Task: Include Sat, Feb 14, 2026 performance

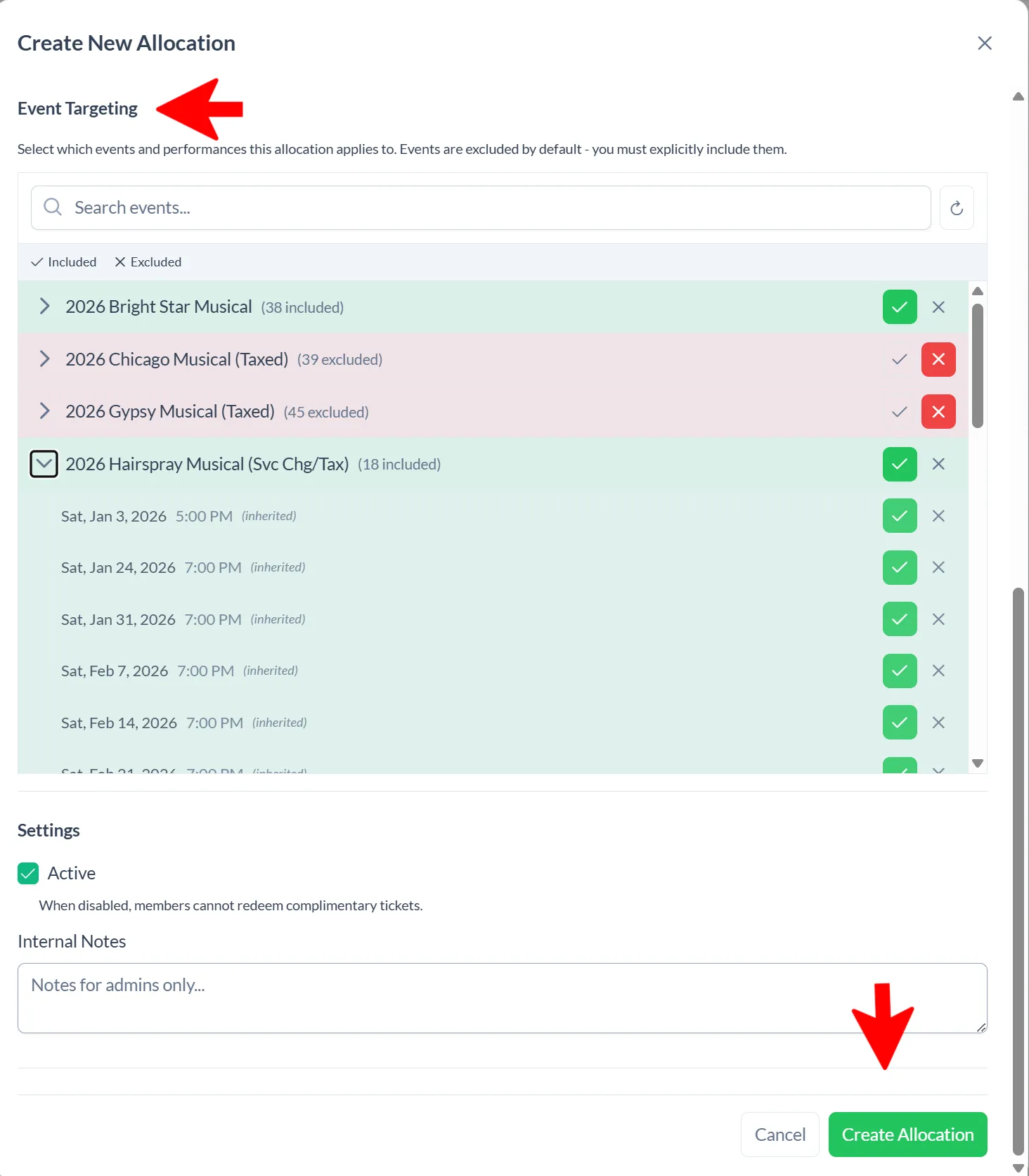Action: [x=900, y=723]
